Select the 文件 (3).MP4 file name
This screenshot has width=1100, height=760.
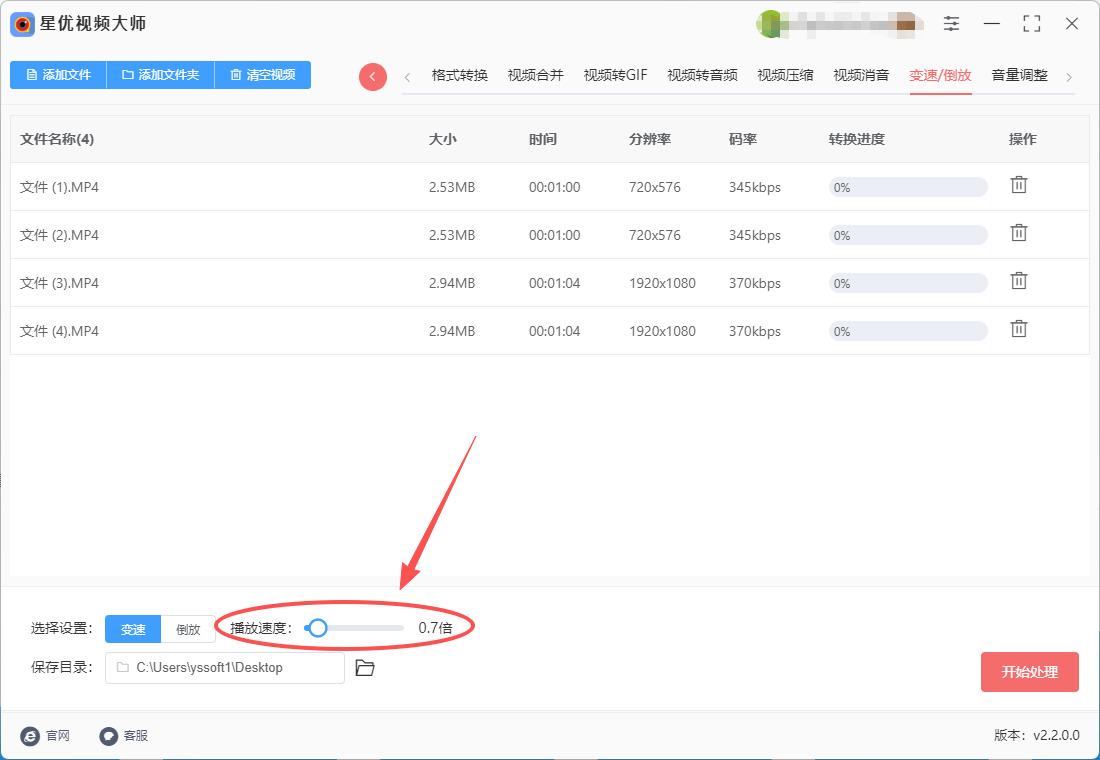tap(59, 283)
